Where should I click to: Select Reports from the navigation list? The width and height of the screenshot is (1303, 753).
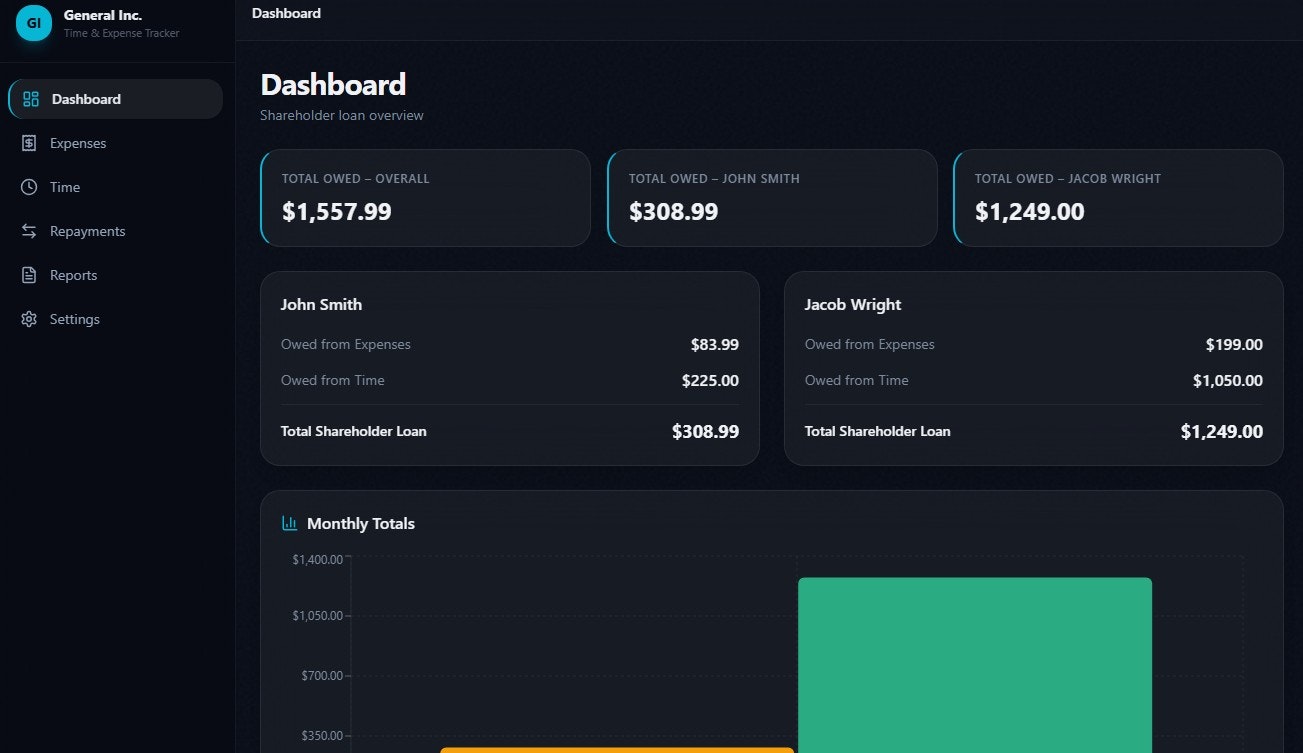(73, 274)
